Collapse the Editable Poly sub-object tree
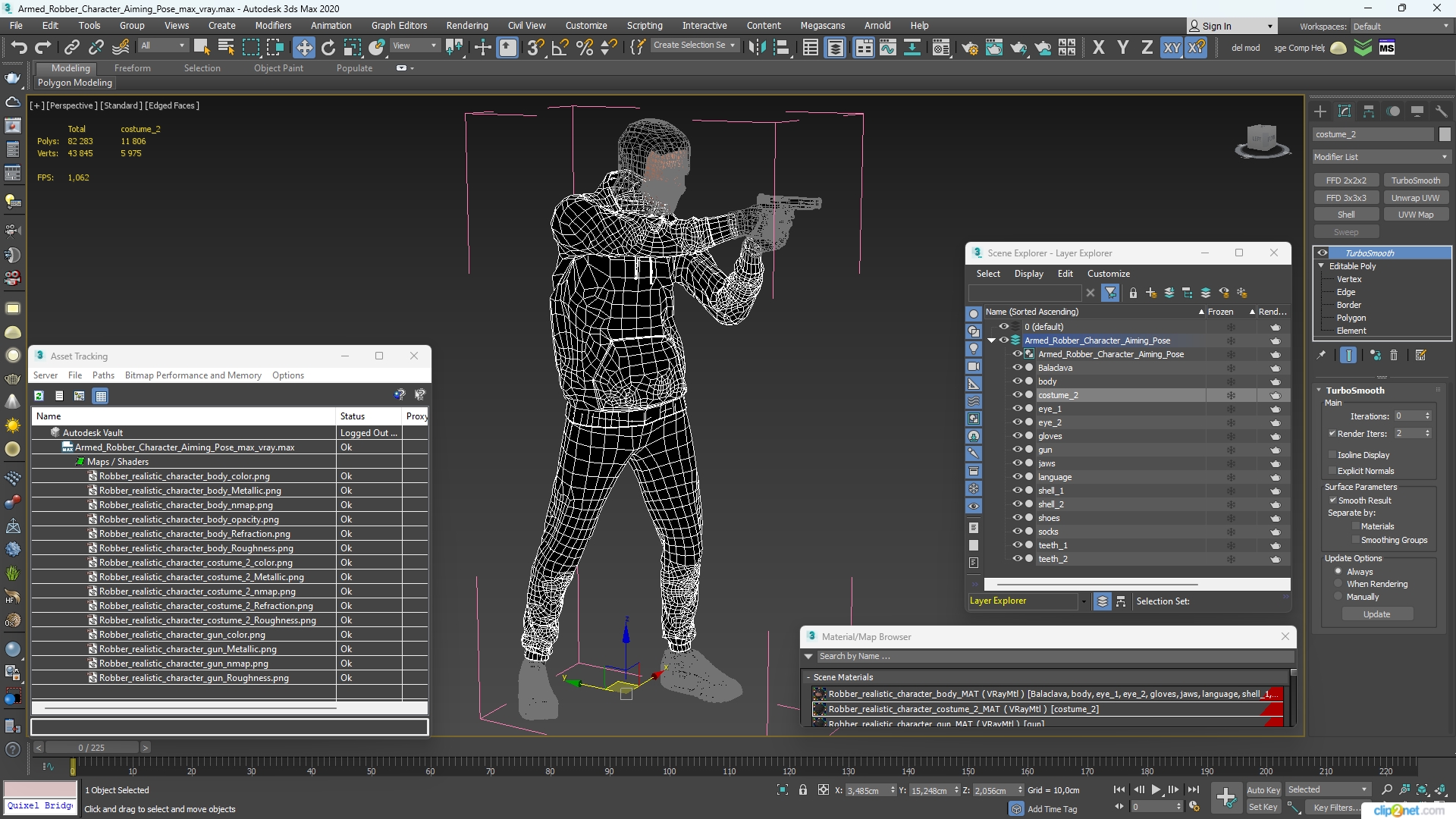Viewport: 1456px width, 819px height. tap(1322, 266)
